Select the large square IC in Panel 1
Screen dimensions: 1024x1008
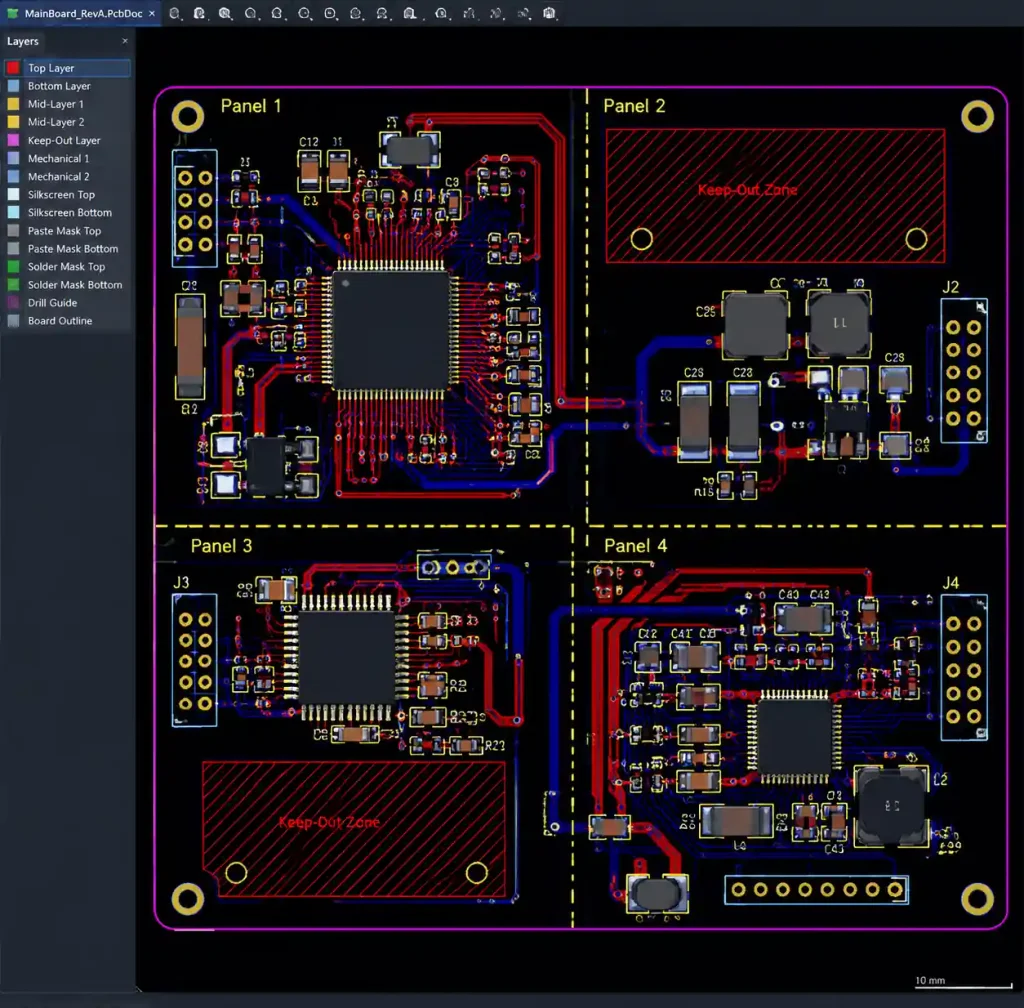coord(391,330)
